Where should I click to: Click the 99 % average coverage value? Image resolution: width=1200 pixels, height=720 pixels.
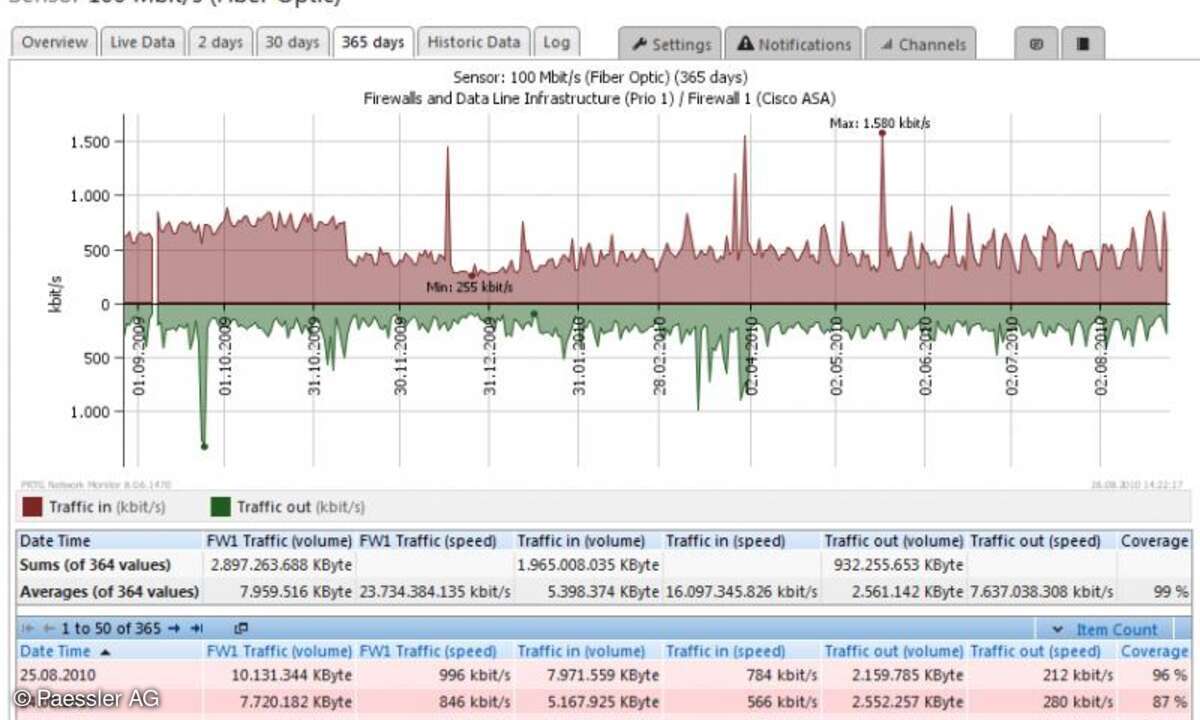pyautogui.click(x=1170, y=591)
